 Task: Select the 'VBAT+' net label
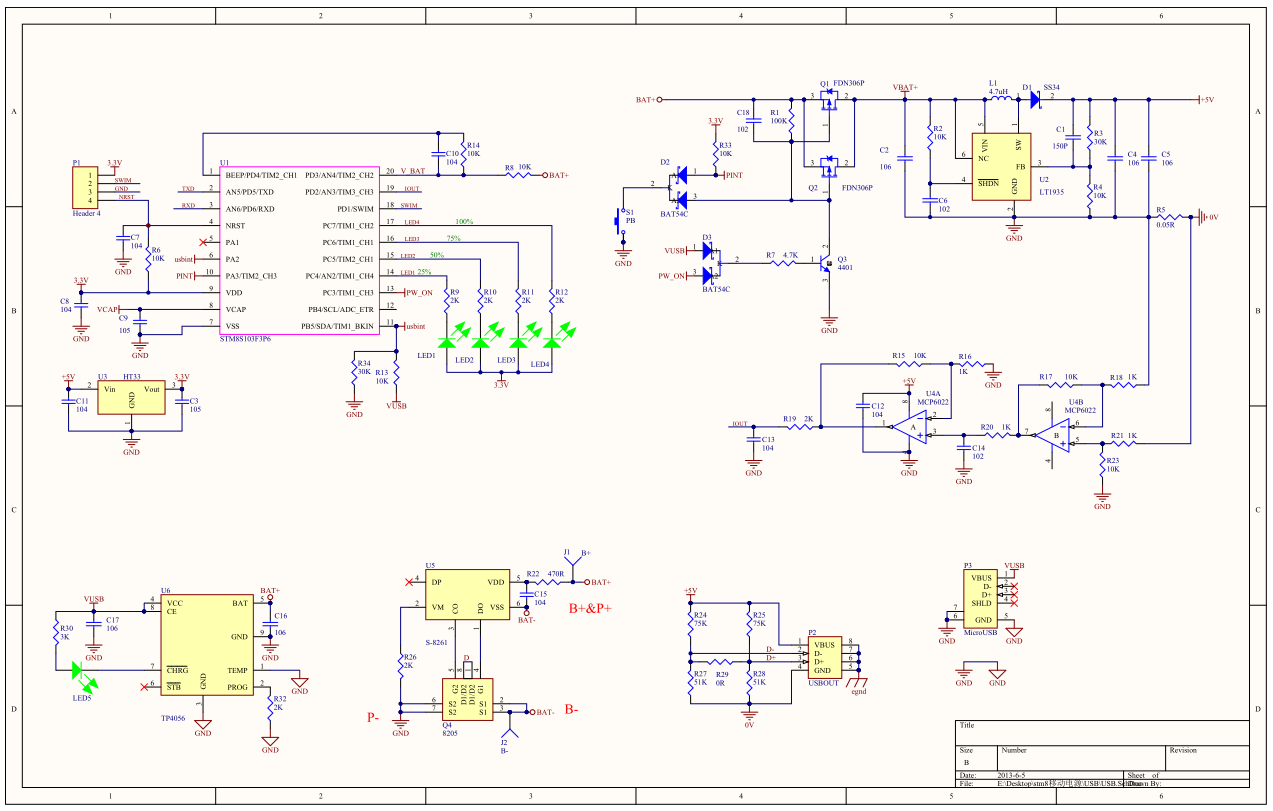pyautogui.click(x=904, y=88)
